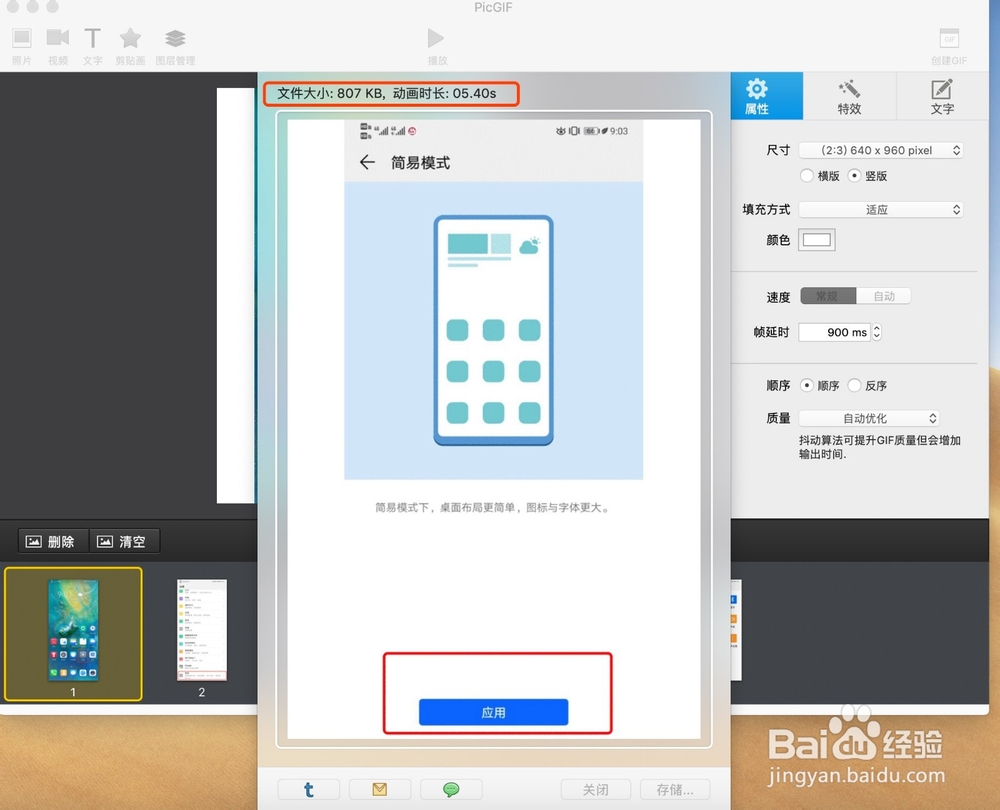Screen dimensions: 1000x810
Task: Set speed to 常规 normal
Action: (828, 296)
